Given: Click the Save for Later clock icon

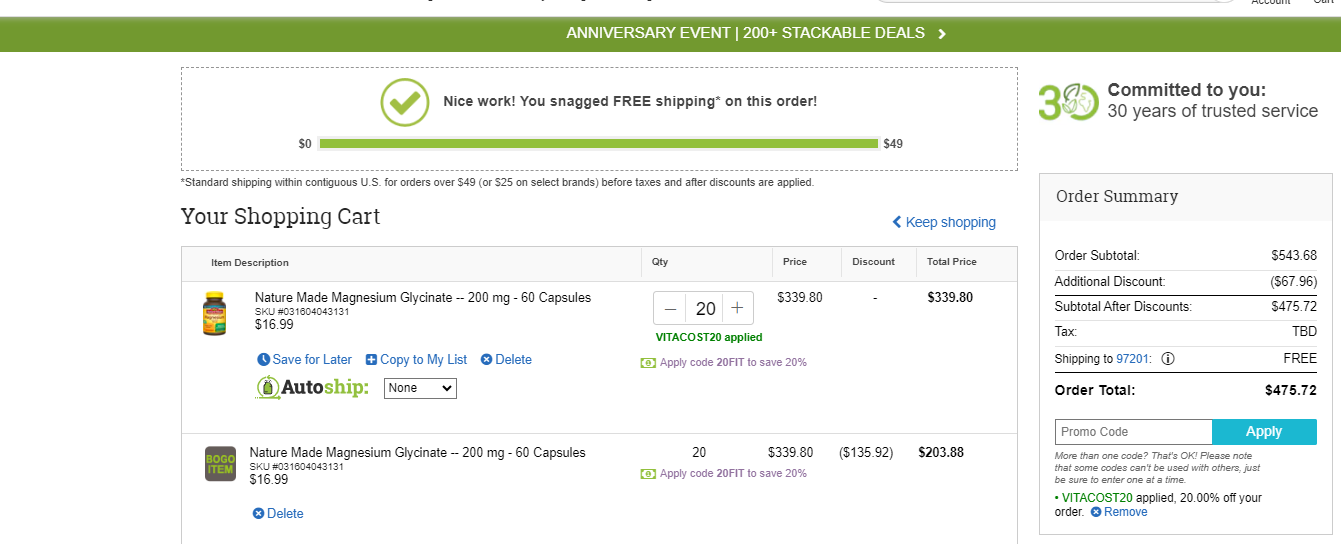Looking at the screenshot, I should point(263,360).
